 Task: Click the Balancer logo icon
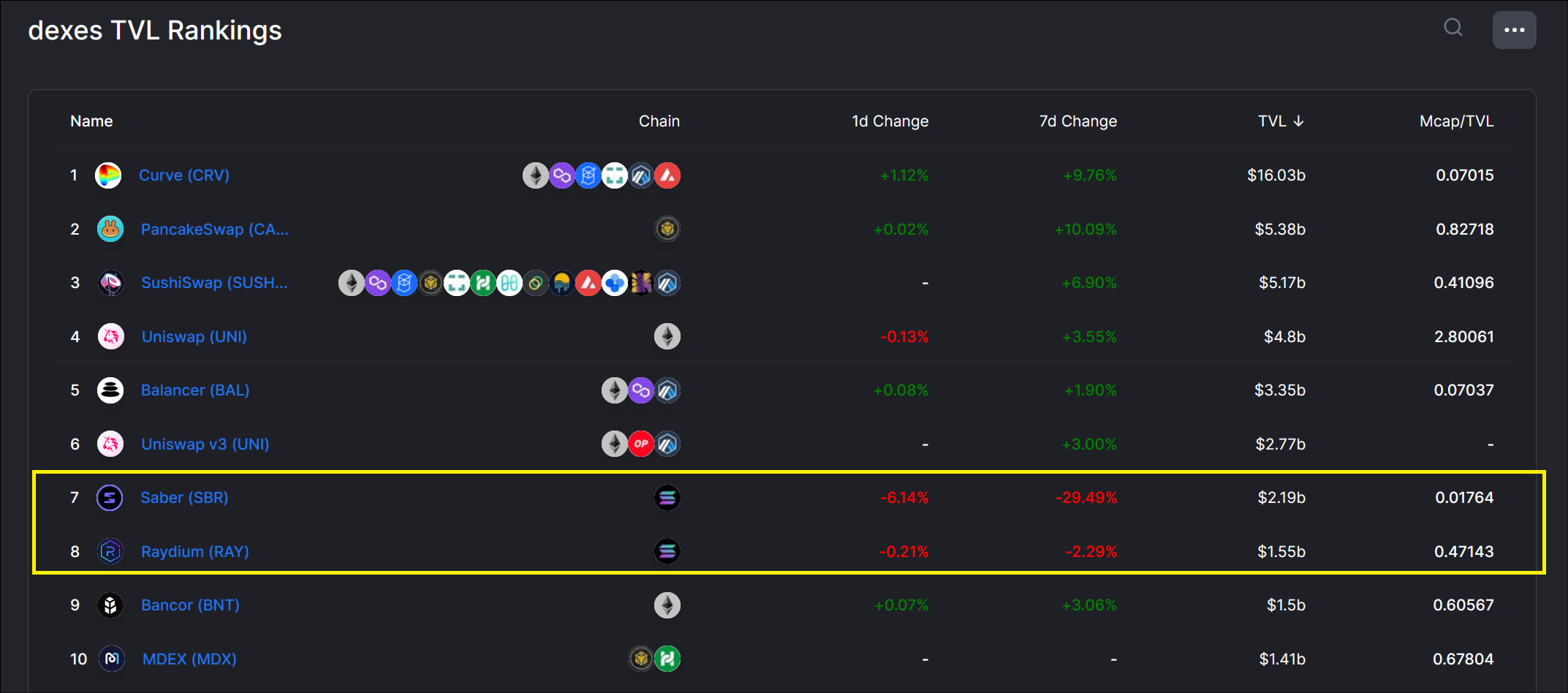pos(110,390)
